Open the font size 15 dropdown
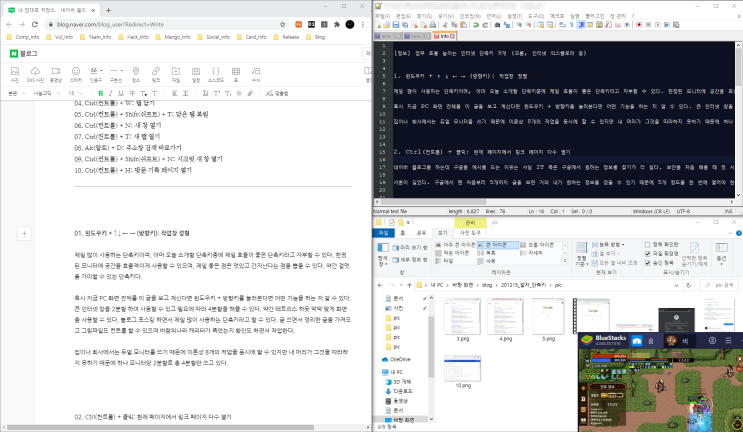743x432 pixels. pyautogui.click(x=75, y=93)
